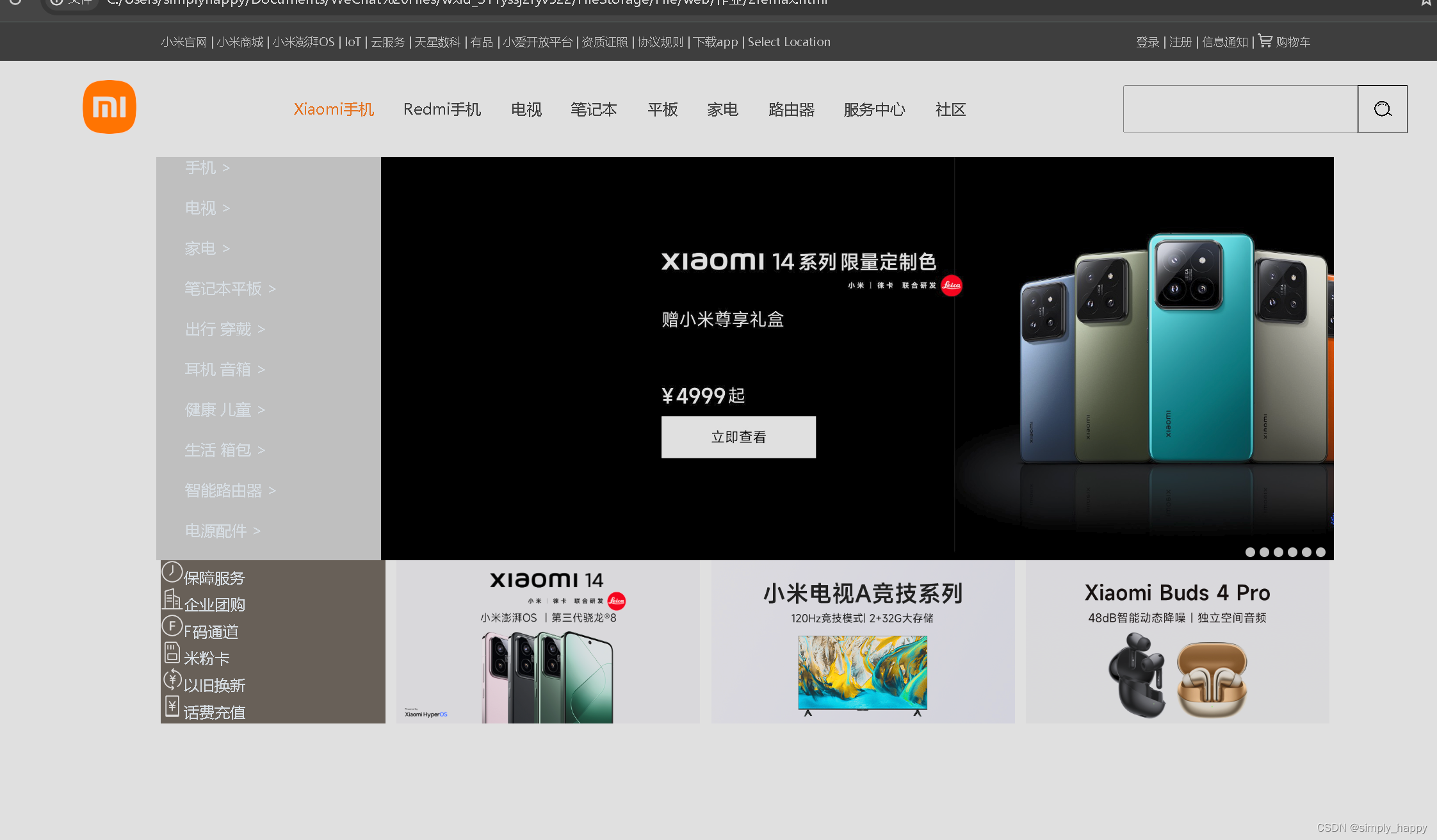
Task: Click the 保障服务 clock icon
Action: 172,572
